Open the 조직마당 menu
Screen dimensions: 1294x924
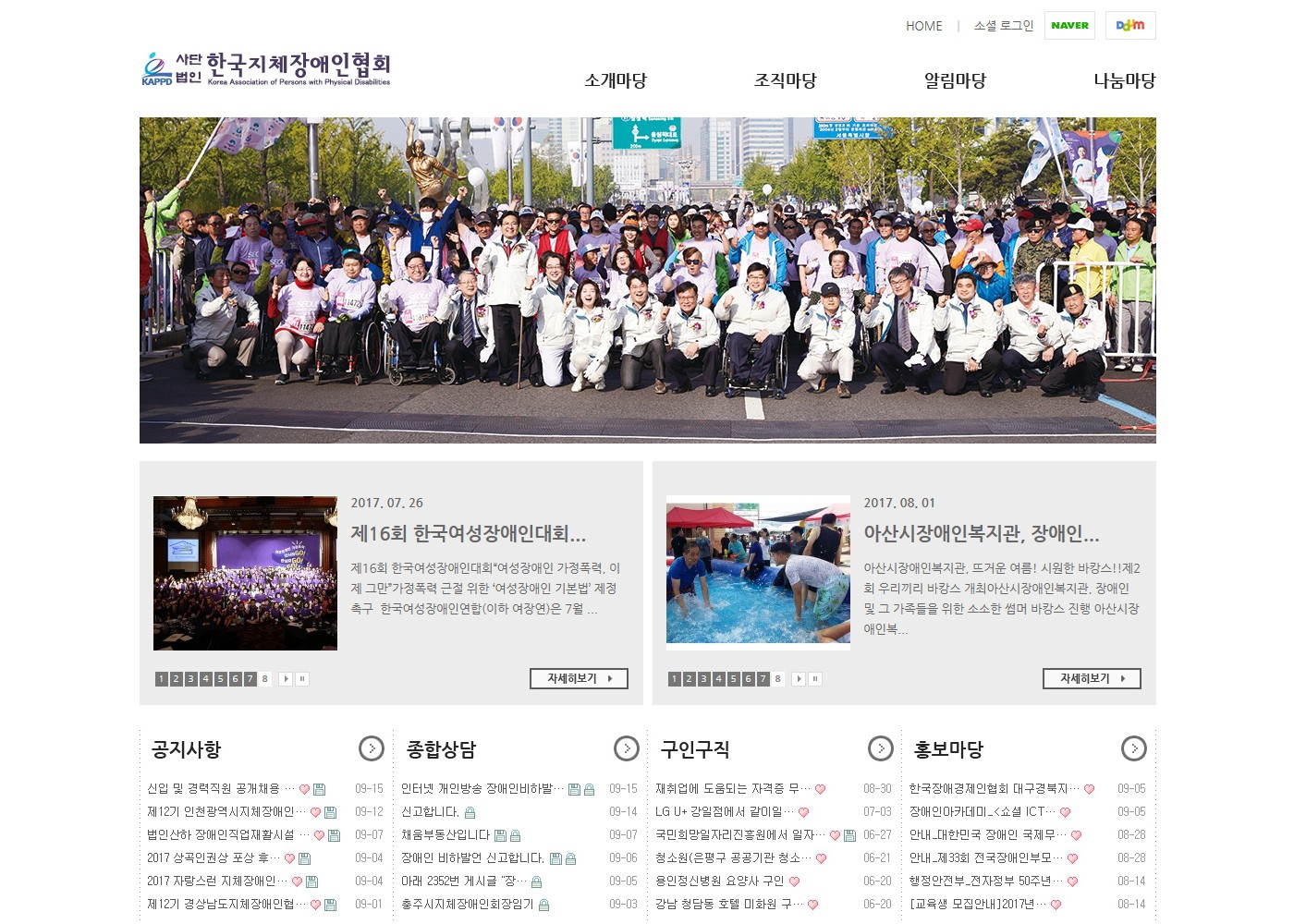click(x=785, y=80)
